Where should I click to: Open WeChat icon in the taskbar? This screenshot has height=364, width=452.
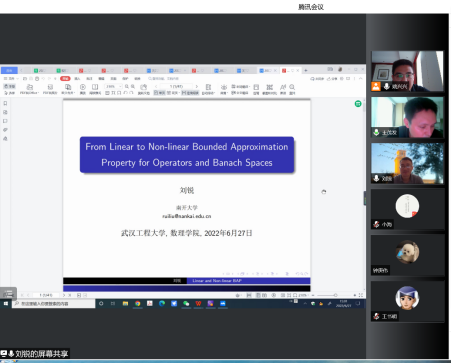point(186,303)
